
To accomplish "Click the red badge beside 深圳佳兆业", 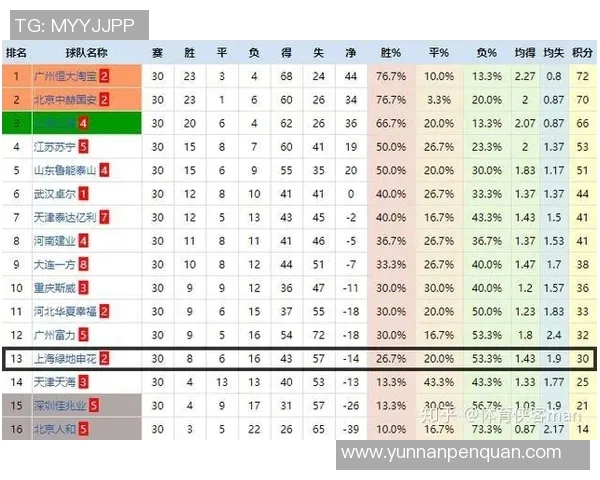I will coord(94,405).
